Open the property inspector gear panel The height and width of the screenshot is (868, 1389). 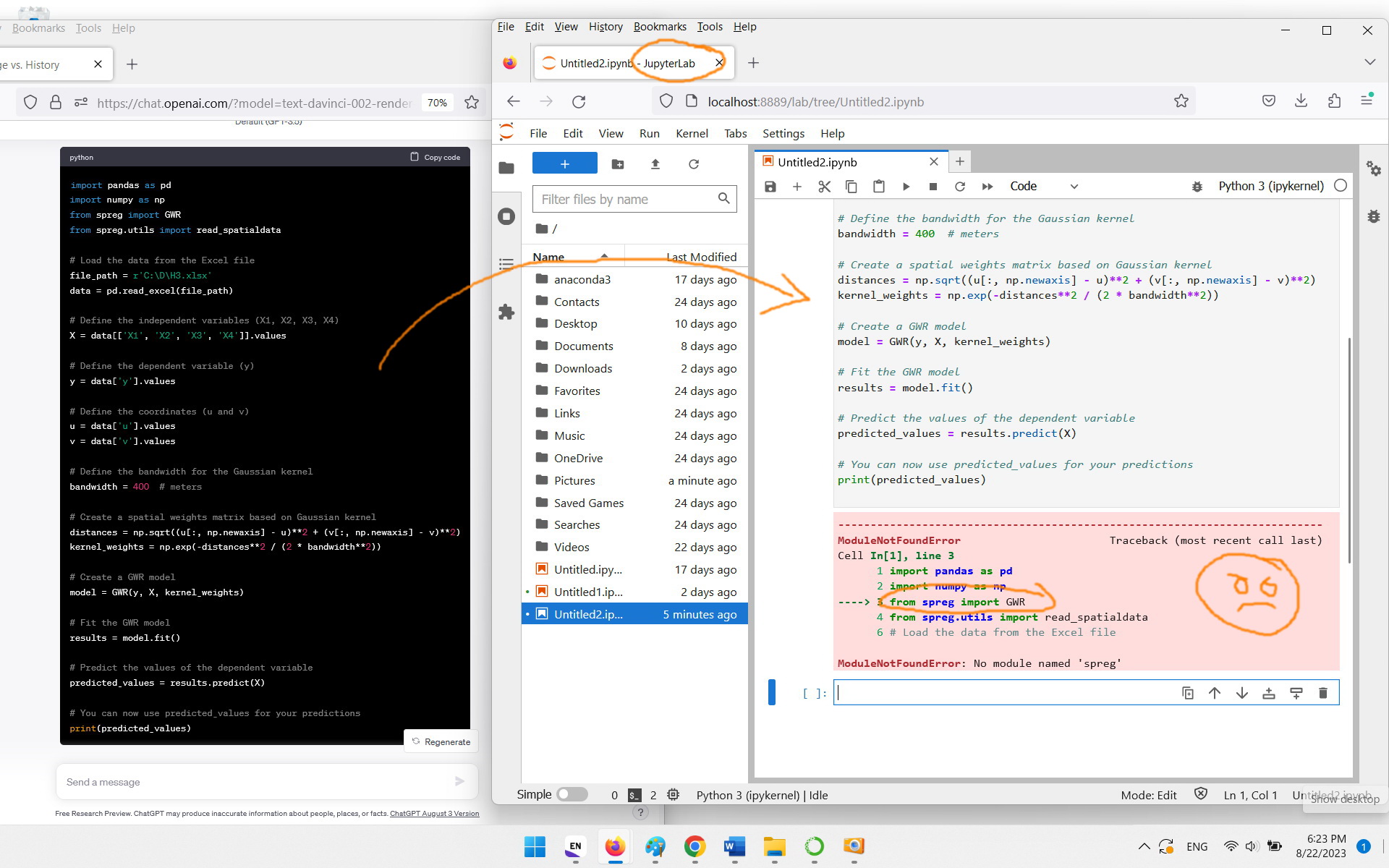(x=1374, y=169)
